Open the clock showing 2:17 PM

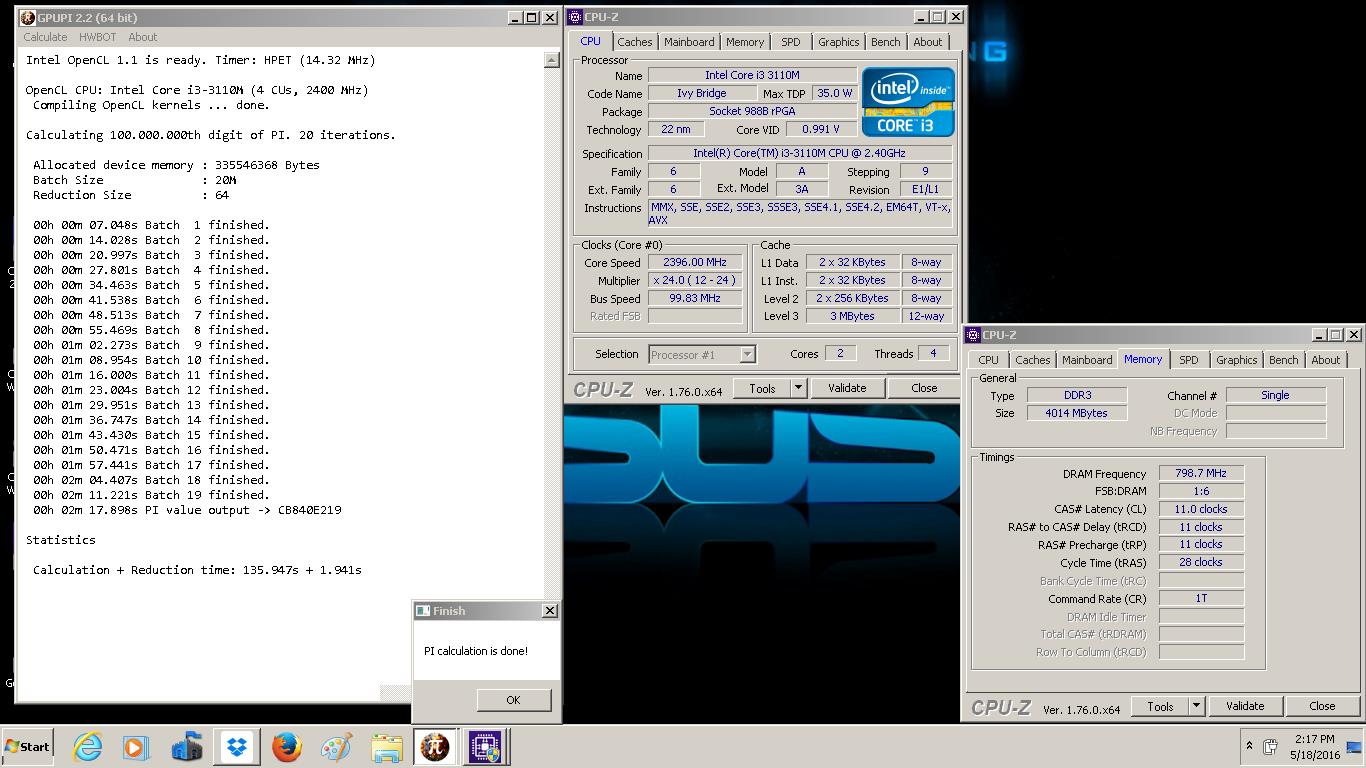point(1314,746)
